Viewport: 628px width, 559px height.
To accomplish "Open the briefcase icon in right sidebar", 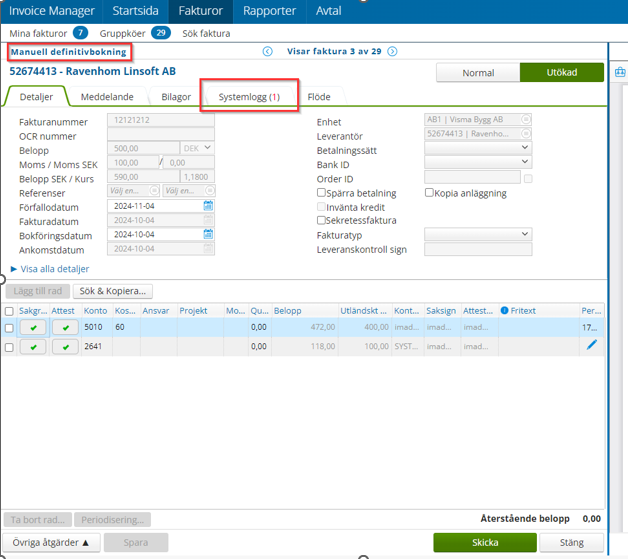I will tap(620, 72).
